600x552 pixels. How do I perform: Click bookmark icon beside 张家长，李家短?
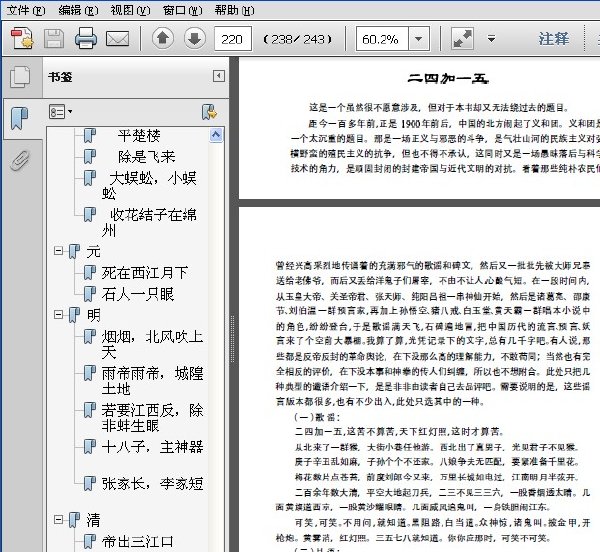pos(90,483)
